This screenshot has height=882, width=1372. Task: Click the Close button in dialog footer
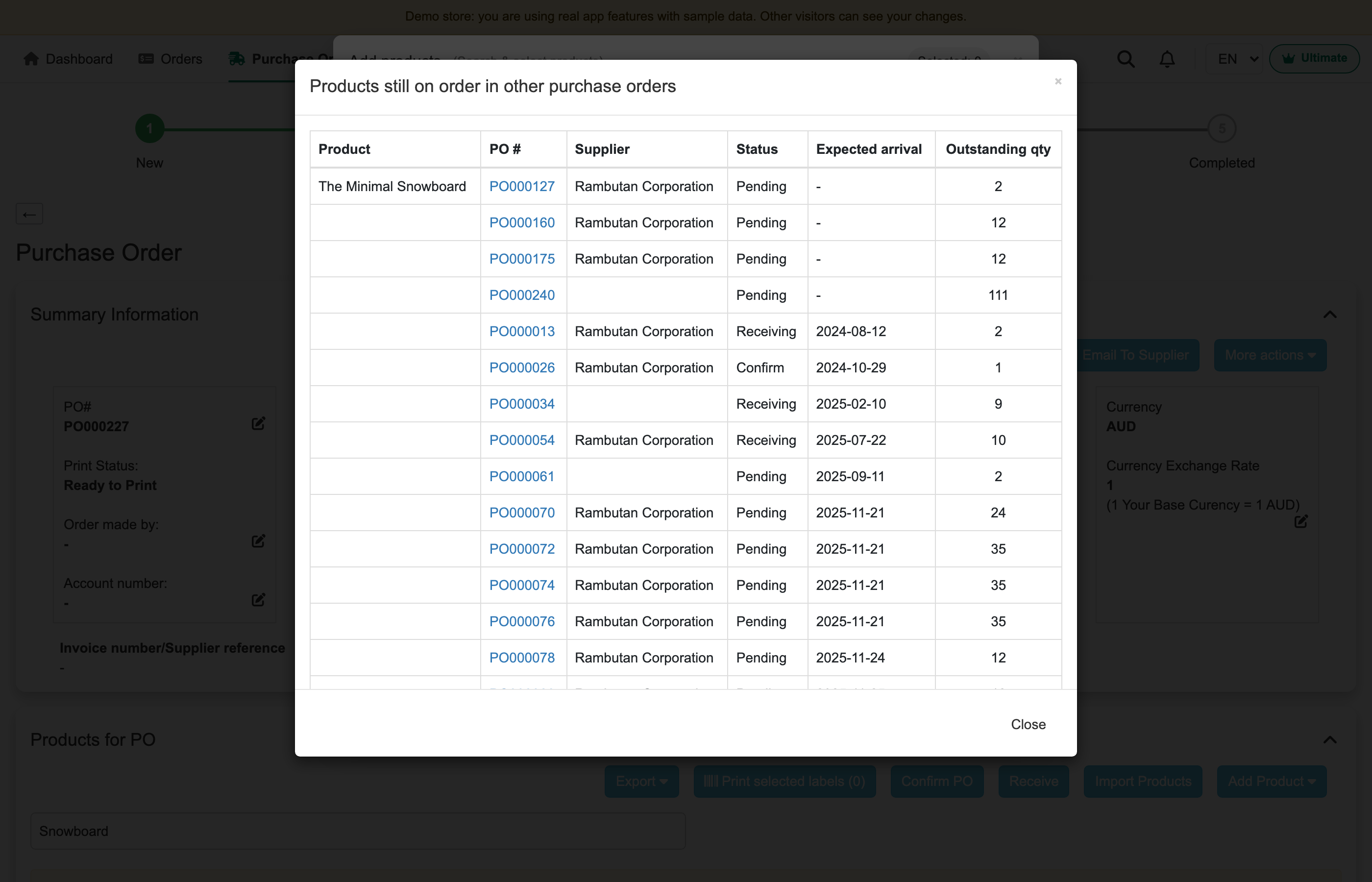point(1028,724)
